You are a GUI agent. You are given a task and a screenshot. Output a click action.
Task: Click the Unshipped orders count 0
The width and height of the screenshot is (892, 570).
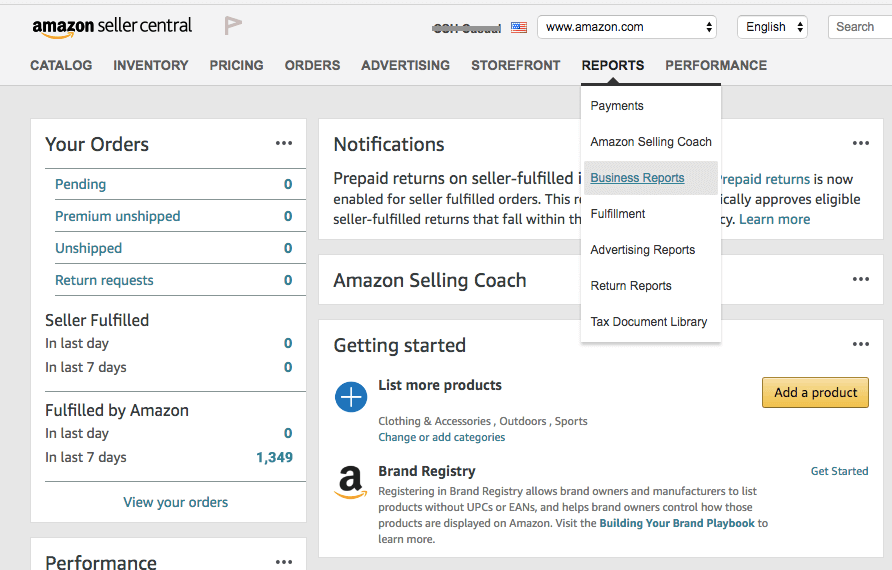288,248
